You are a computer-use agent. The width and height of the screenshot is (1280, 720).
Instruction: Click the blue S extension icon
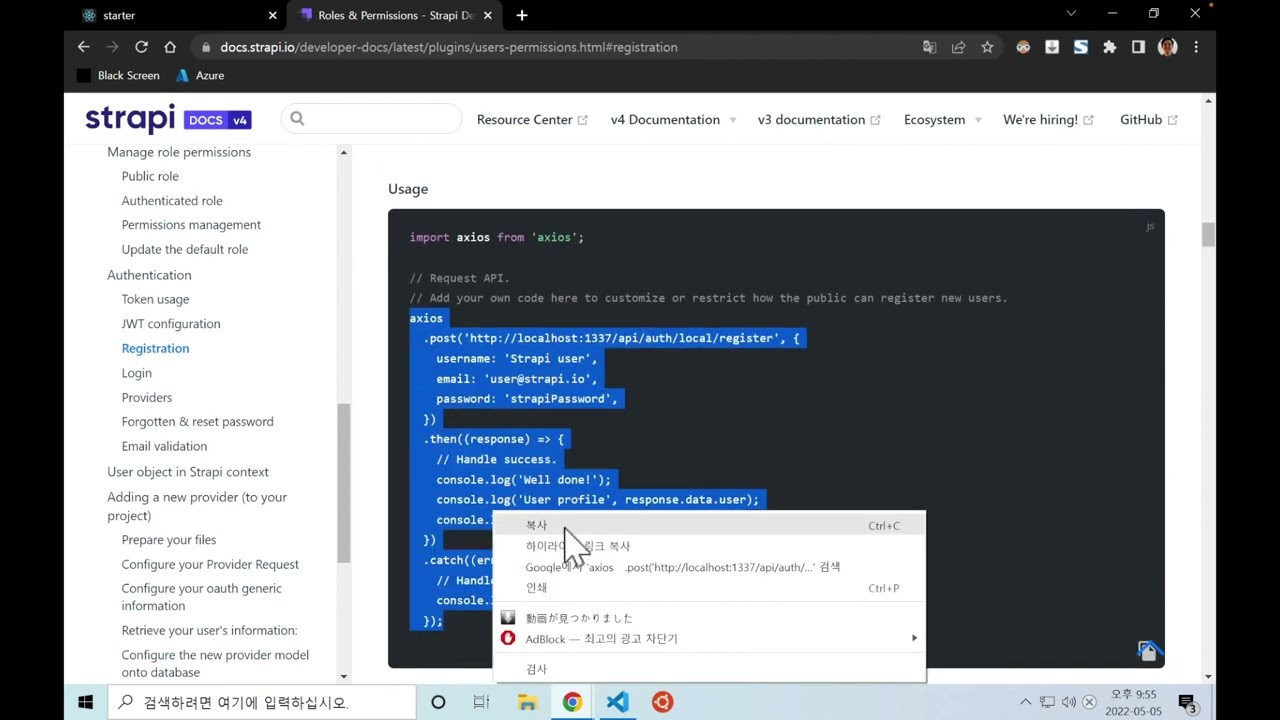[x=1080, y=47]
